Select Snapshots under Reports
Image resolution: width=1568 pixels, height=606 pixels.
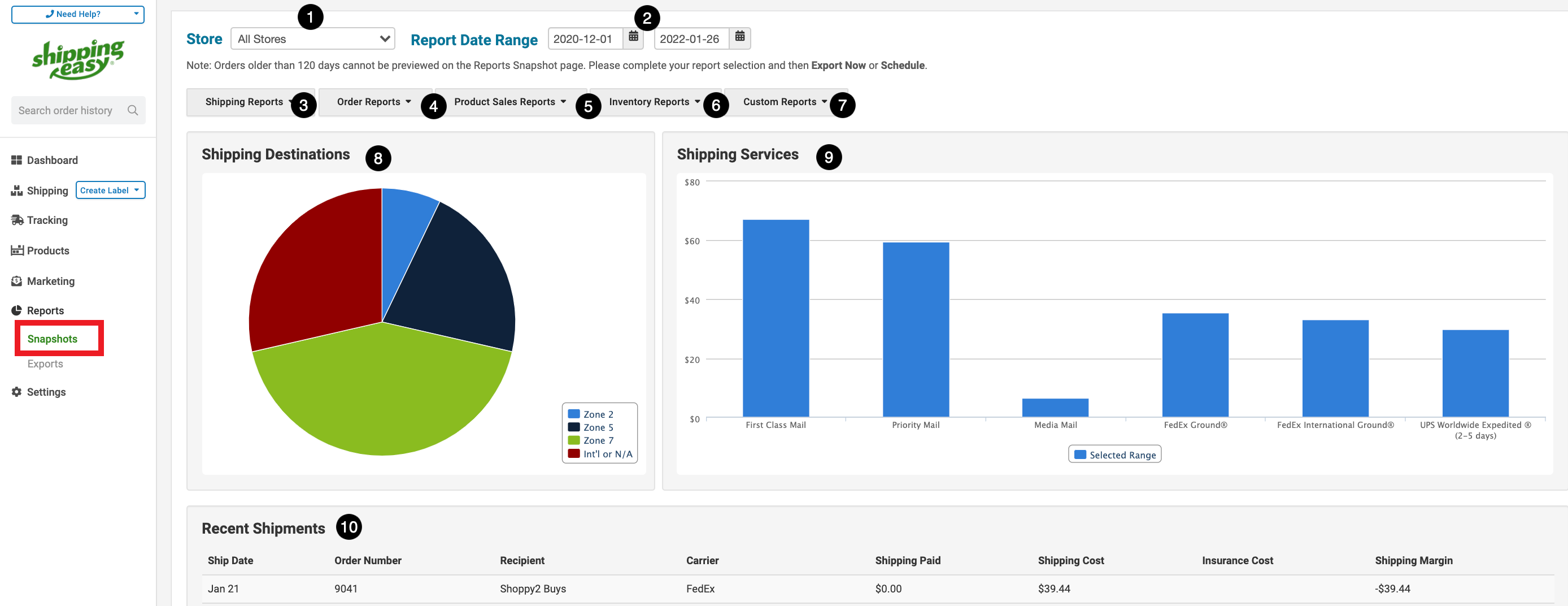(x=53, y=339)
